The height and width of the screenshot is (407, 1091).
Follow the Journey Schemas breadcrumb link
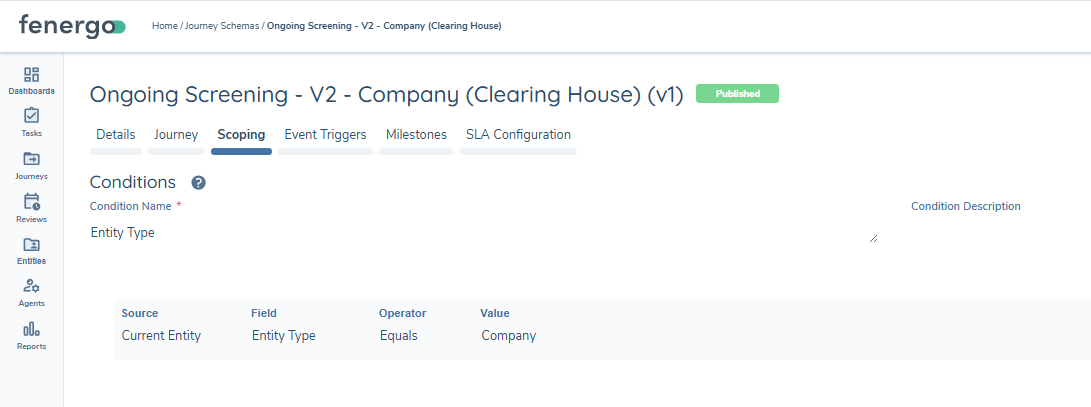pos(222,26)
